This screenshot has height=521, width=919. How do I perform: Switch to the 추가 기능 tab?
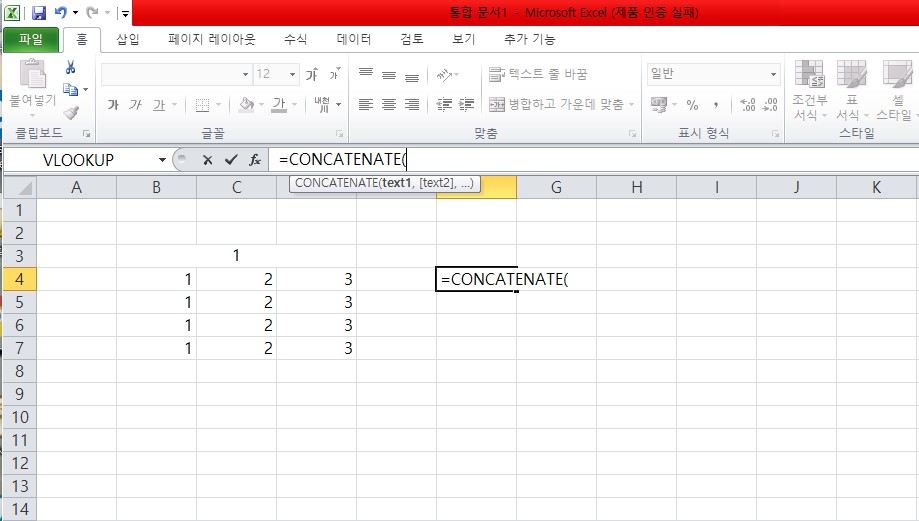pos(529,39)
